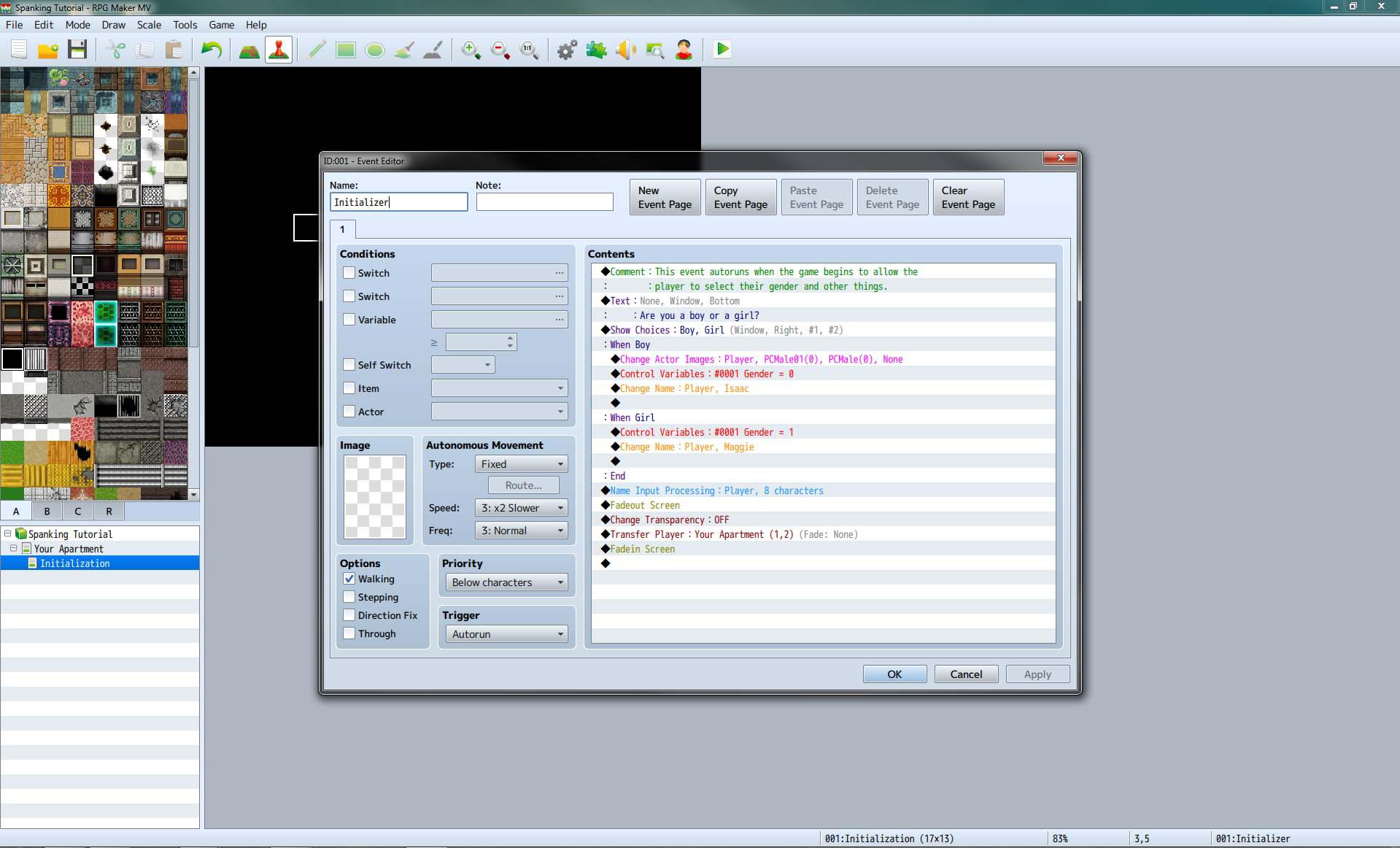Click the Zoom Out magnifier icon
Screen dimensions: 1400x848
500,50
